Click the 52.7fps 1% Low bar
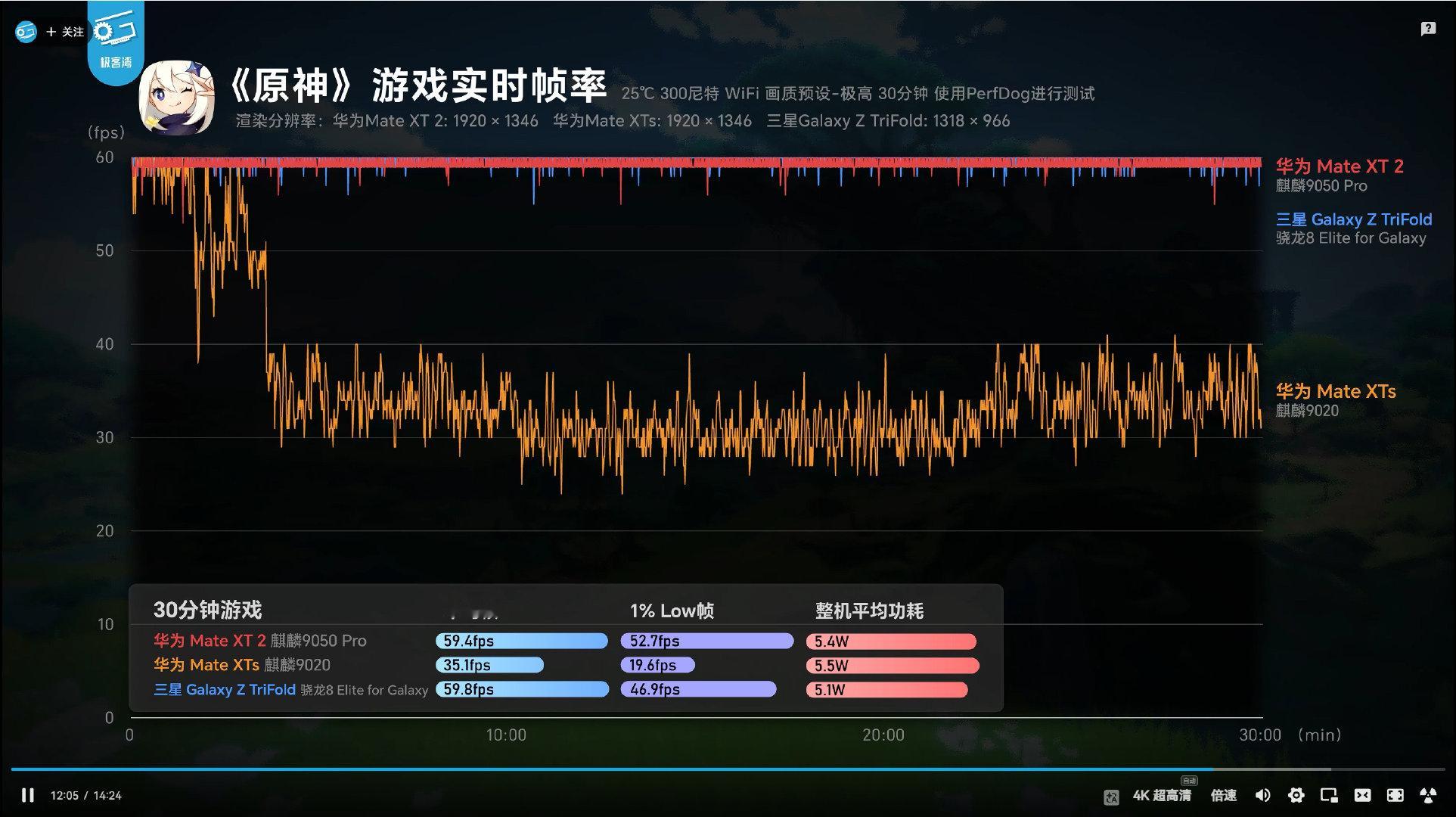Image resolution: width=1456 pixels, height=817 pixels. (707, 641)
